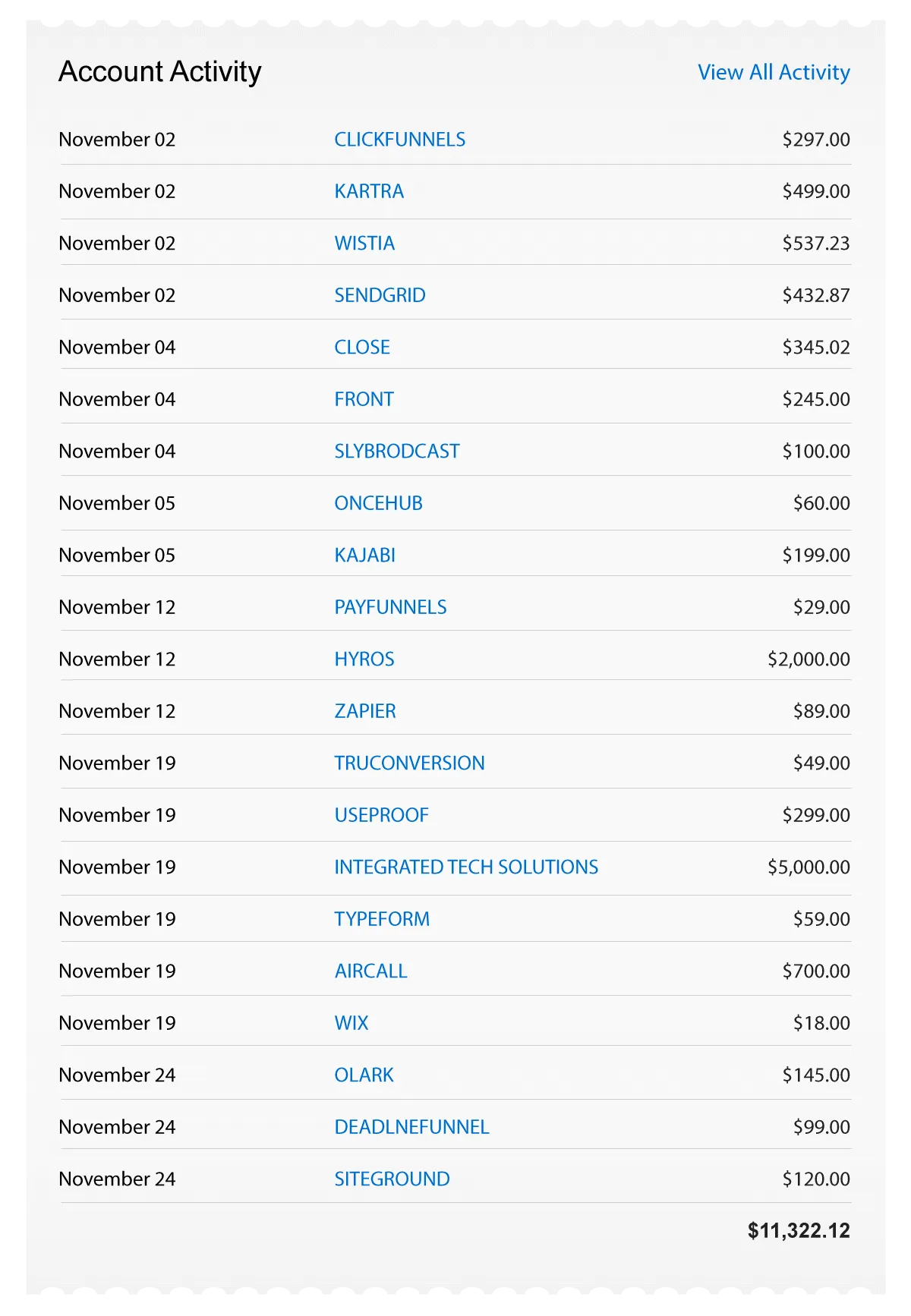Click the WISTIA transaction link

[364, 244]
